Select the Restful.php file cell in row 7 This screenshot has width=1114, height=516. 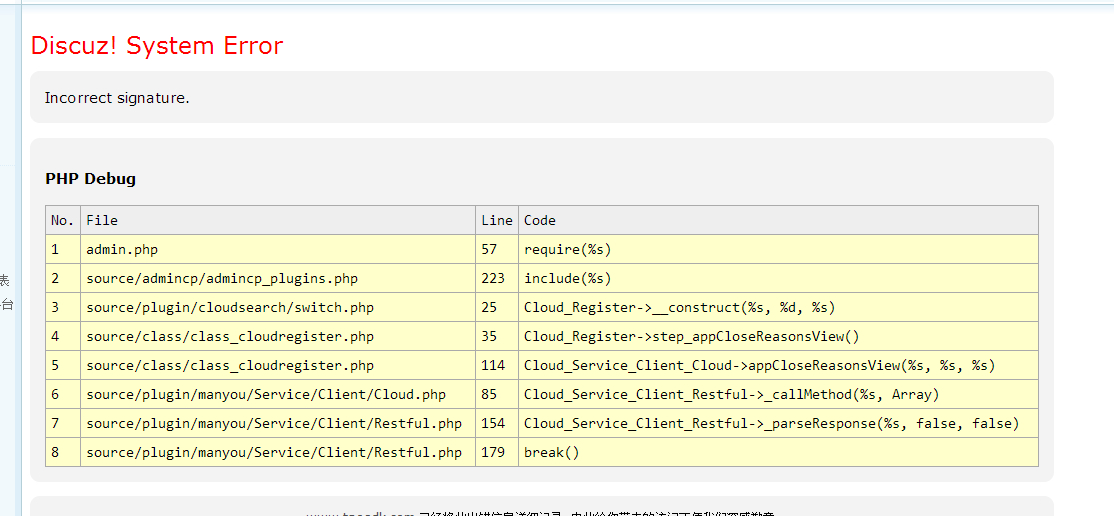[x=278, y=424]
